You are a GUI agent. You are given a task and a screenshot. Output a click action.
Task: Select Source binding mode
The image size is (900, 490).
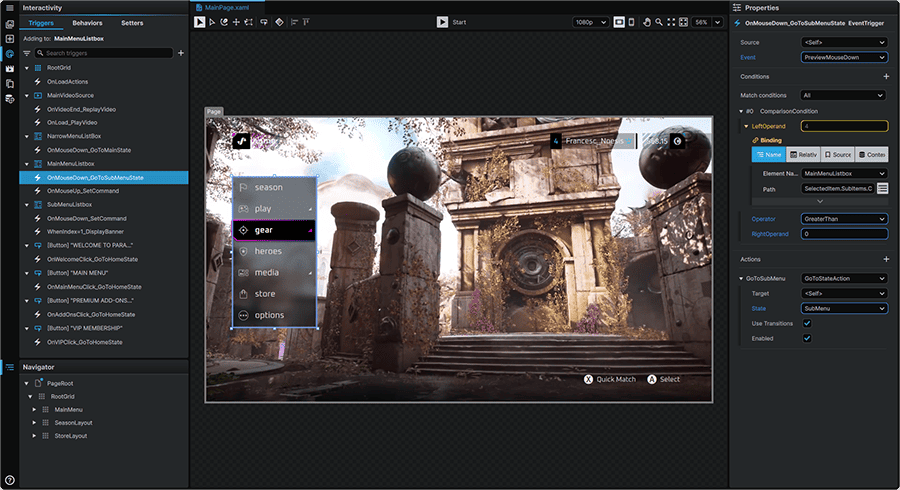(x=837, y=154)
